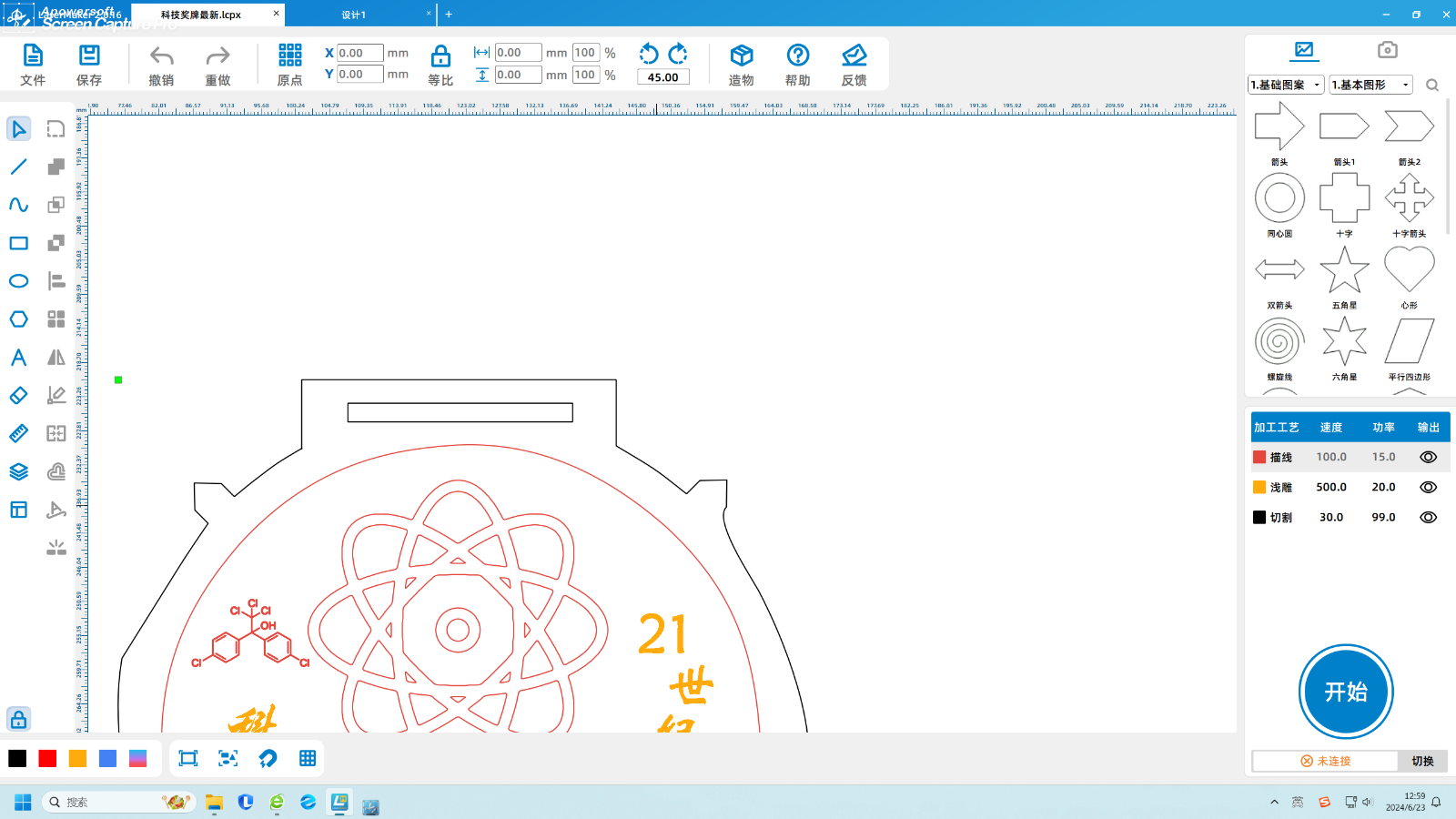Click the rotate clockwise icon

[x=678, y=54]
